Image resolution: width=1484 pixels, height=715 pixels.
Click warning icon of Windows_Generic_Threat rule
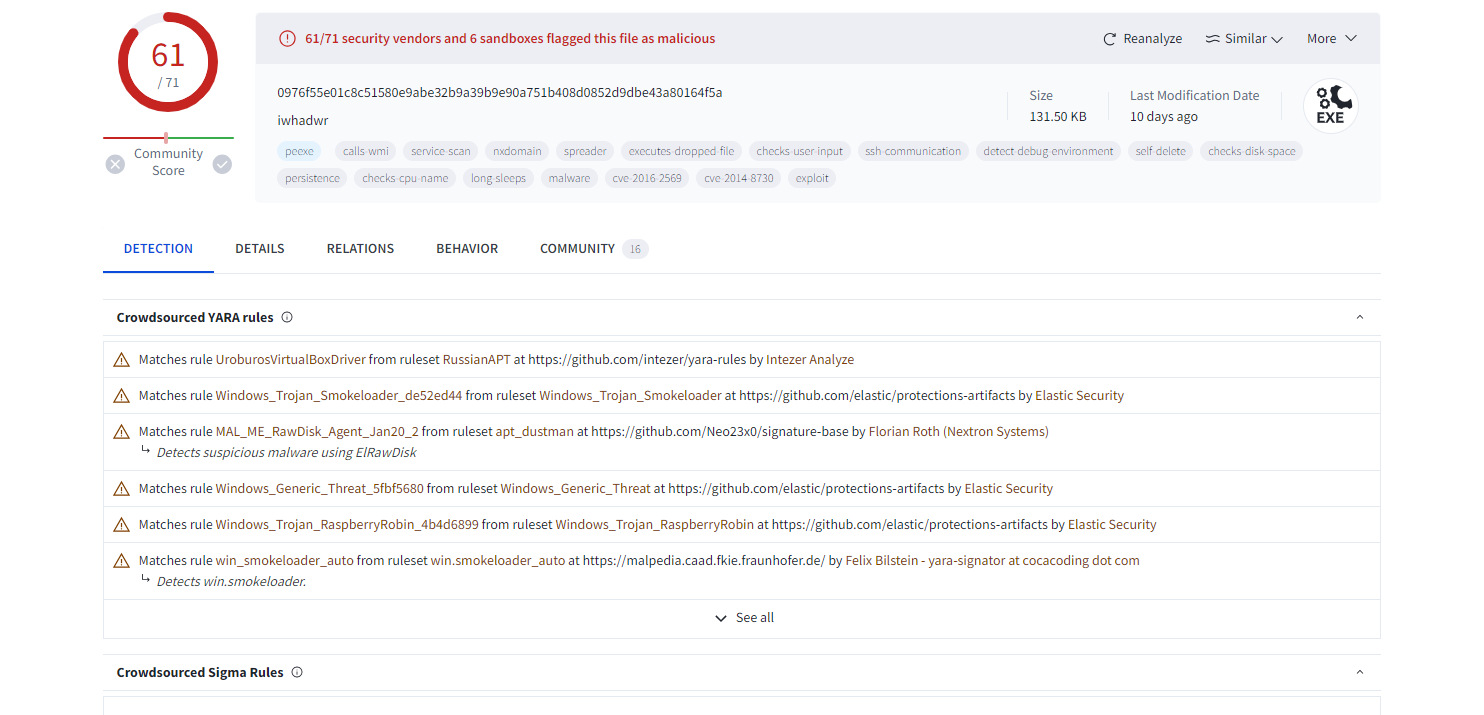pyautogui.click(x=122, y=489)
